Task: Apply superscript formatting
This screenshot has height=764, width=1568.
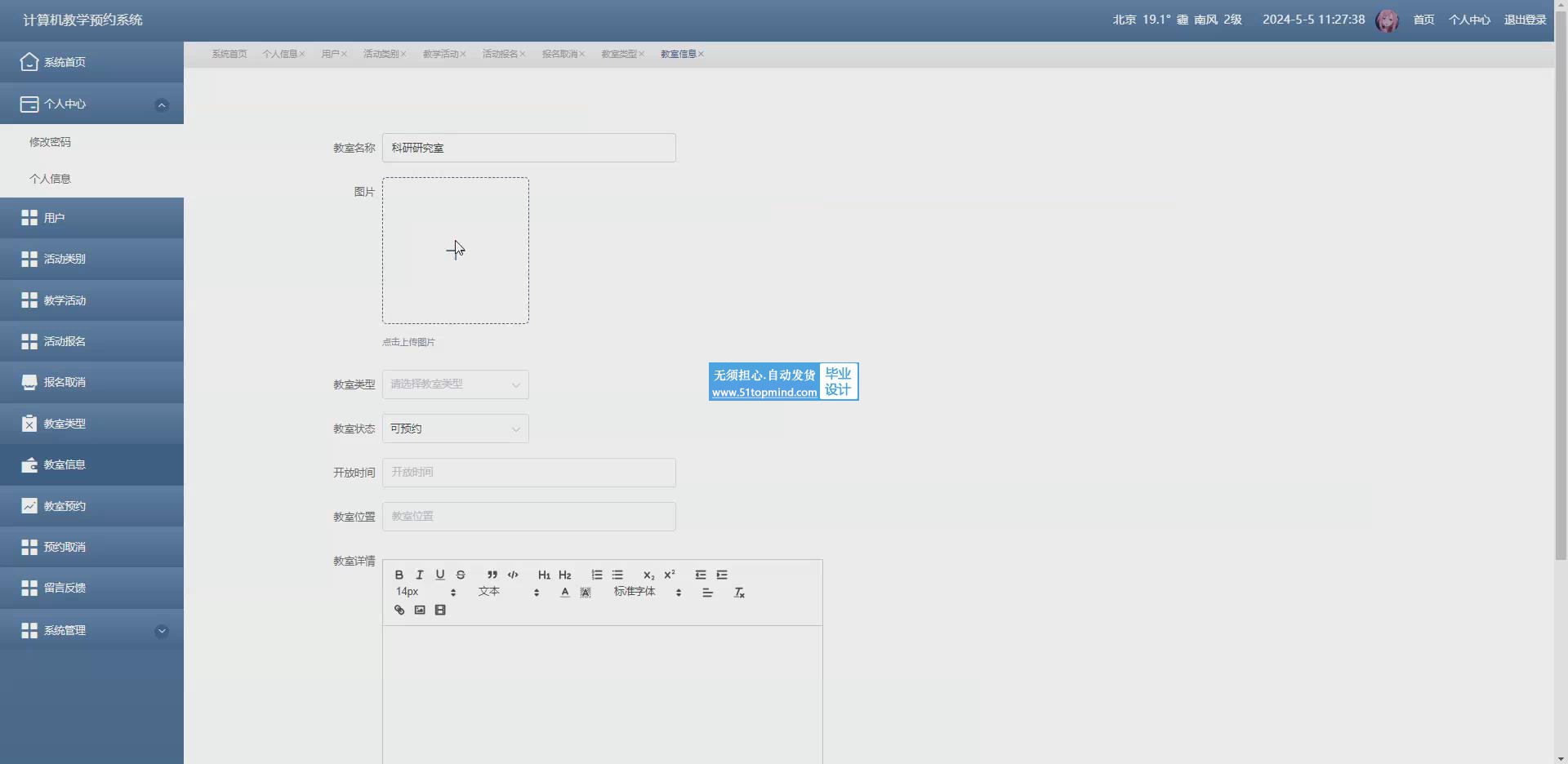Action: click(x=670, y=575)
